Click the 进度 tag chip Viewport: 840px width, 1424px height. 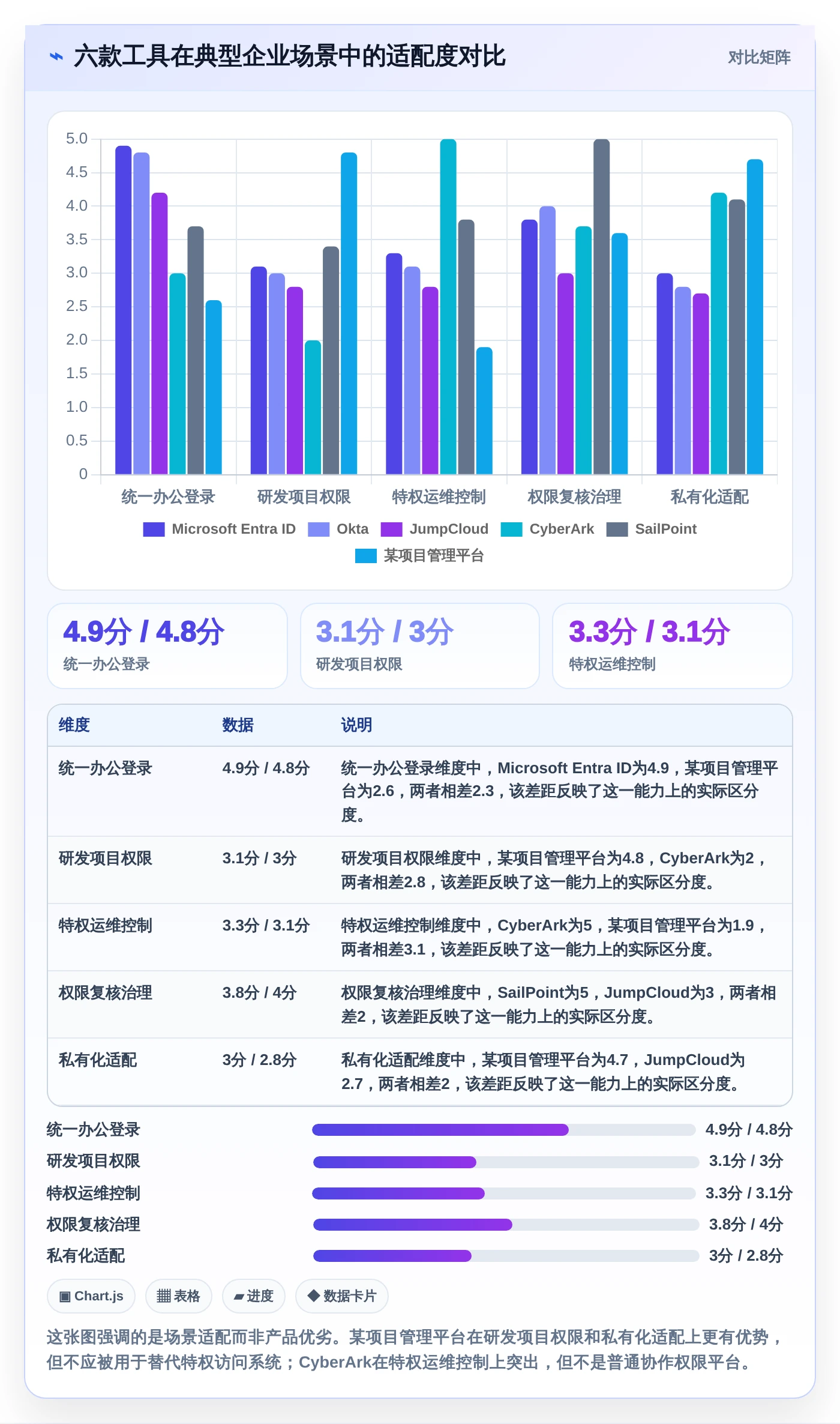(x=253, y=1296)
